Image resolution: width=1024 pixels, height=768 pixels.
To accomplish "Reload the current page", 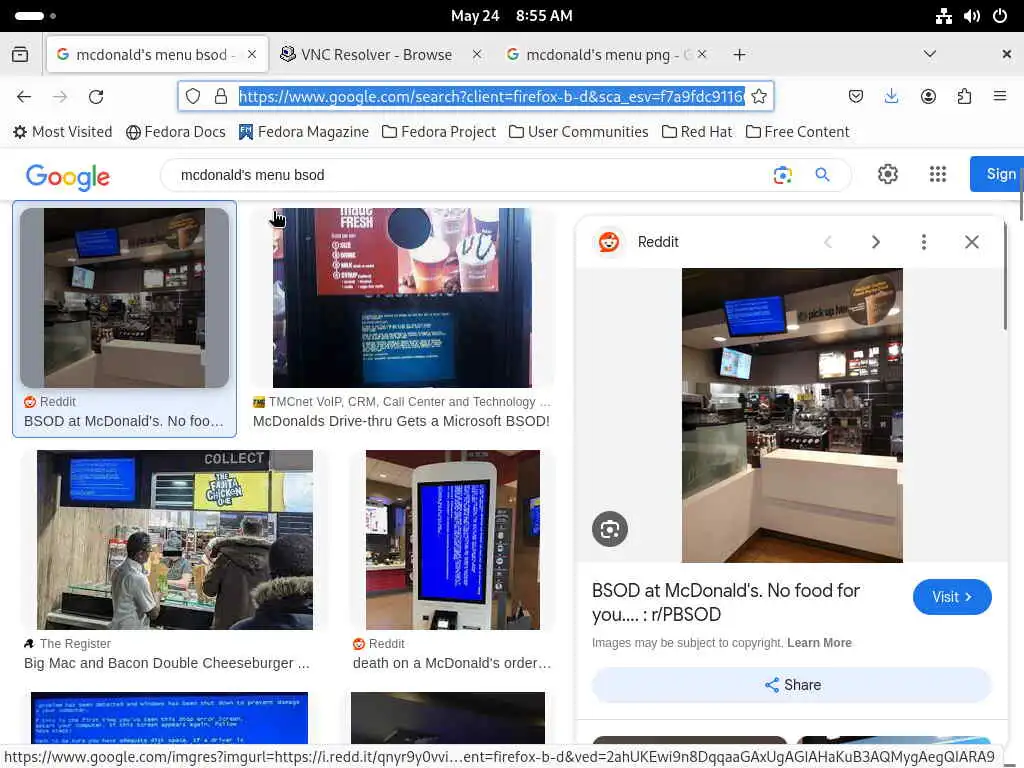I will (96, 97).
